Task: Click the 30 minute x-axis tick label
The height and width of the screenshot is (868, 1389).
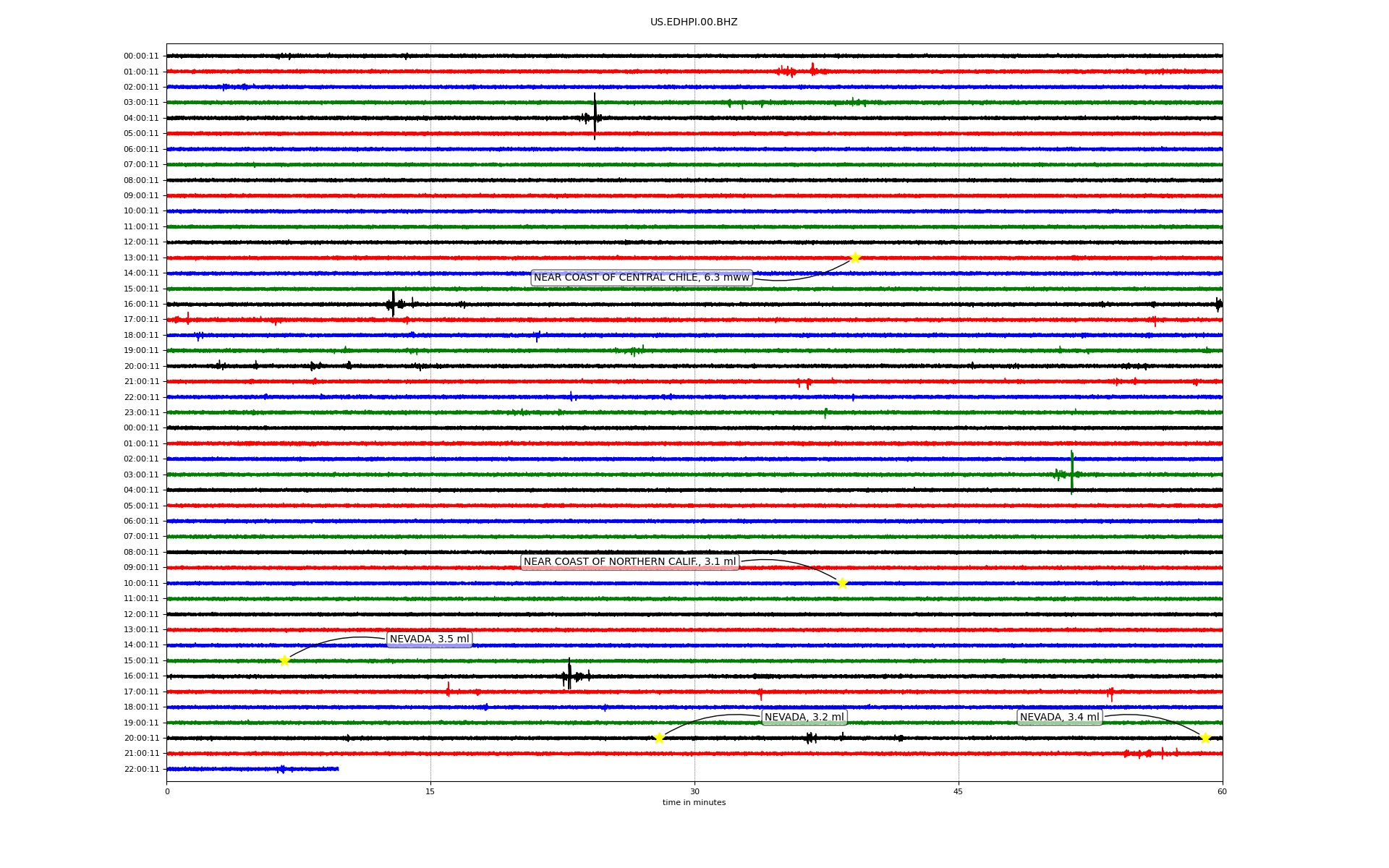Action: pos(694,791)
